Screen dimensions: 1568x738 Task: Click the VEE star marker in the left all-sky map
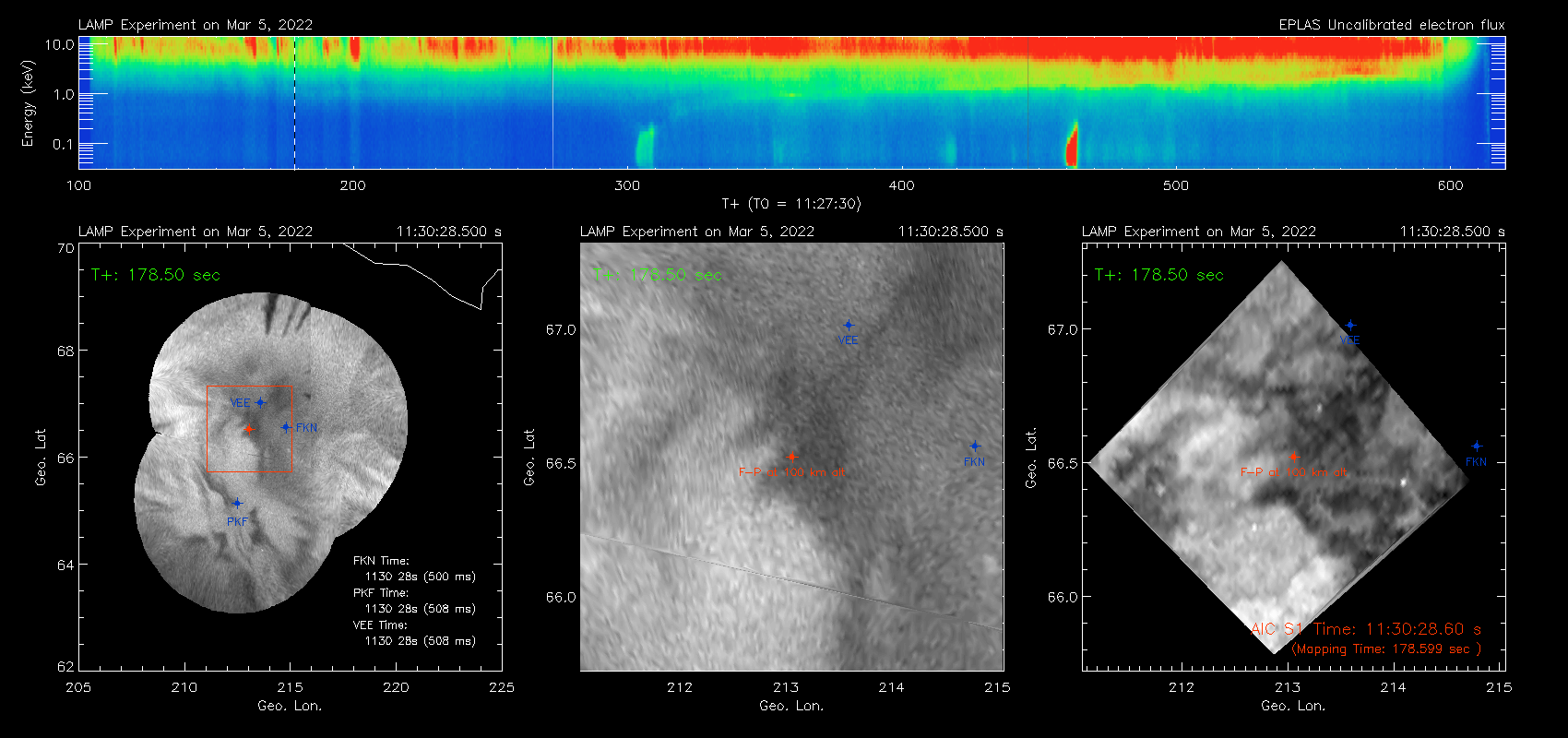click(261, 402)
